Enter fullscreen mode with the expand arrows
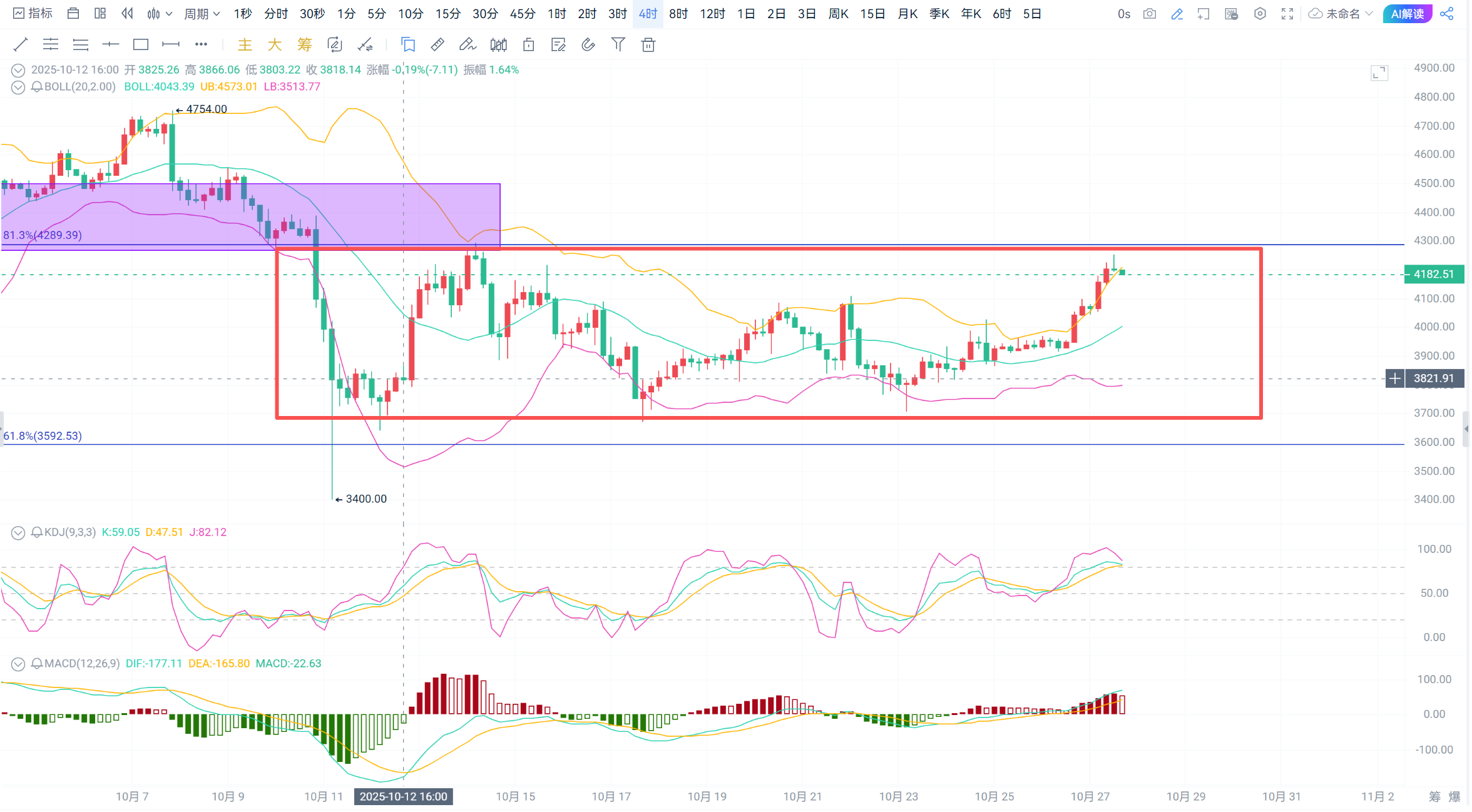This screenshot has height=812, width=1472. [x=1287, y=14]
